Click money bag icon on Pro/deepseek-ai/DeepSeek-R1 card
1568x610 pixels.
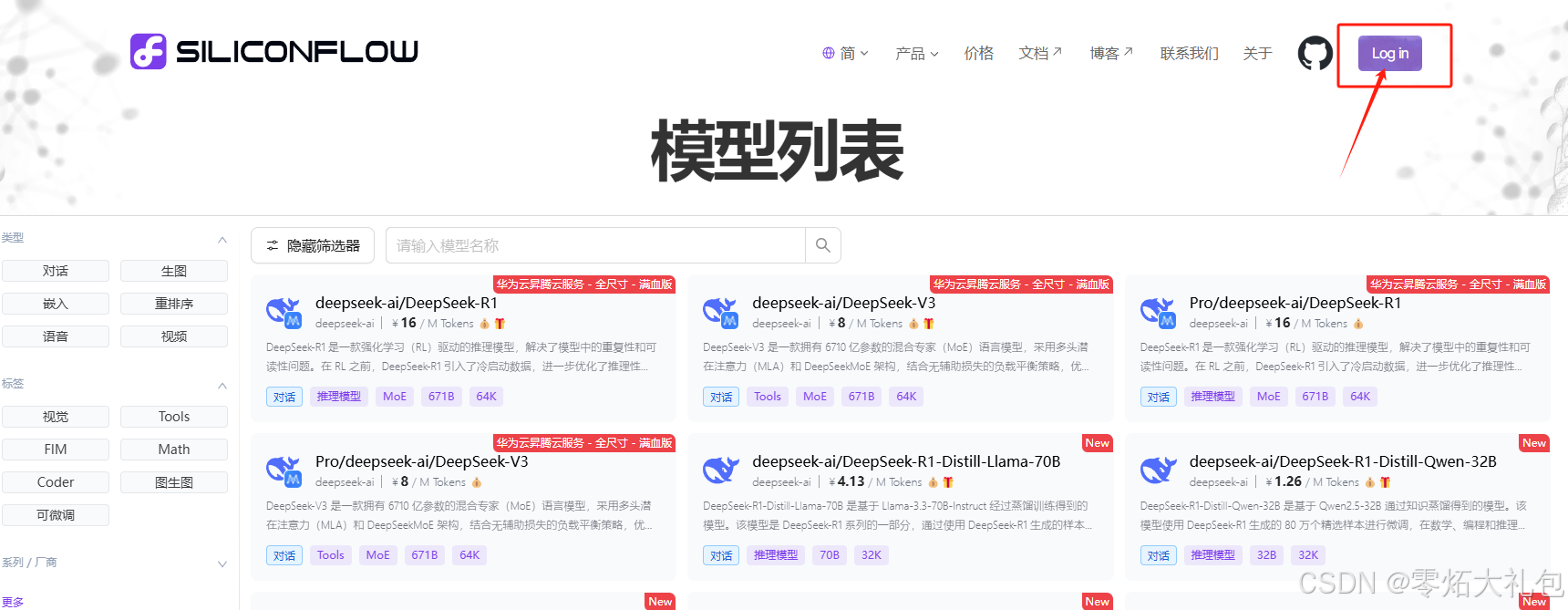[1358, 324]
